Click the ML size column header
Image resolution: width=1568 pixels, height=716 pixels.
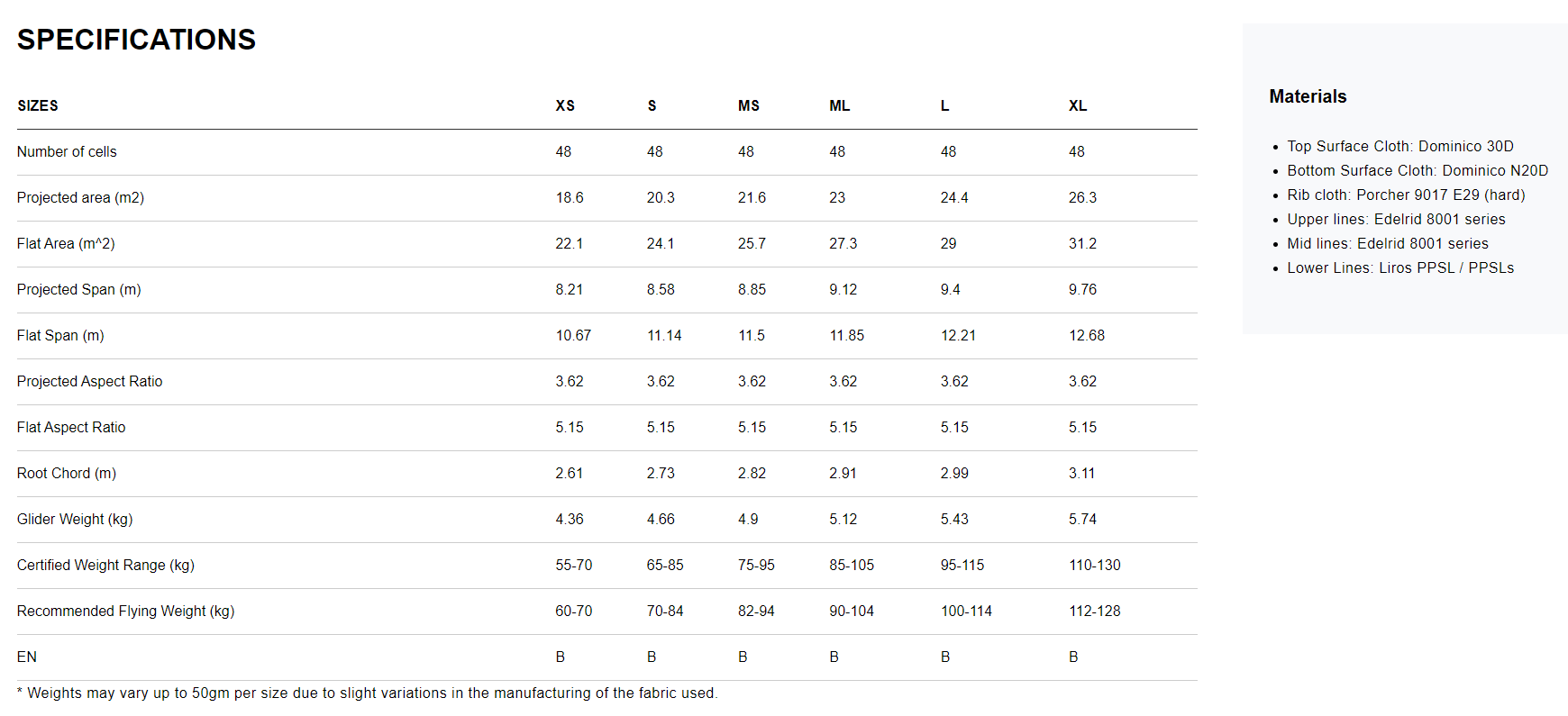click(839, 105)
